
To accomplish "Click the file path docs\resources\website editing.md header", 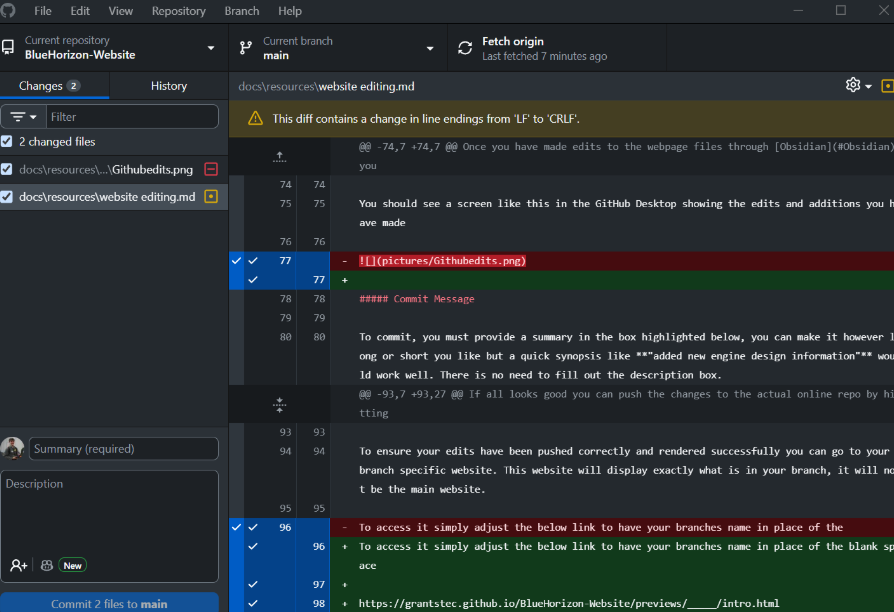I will click(326, 86).
